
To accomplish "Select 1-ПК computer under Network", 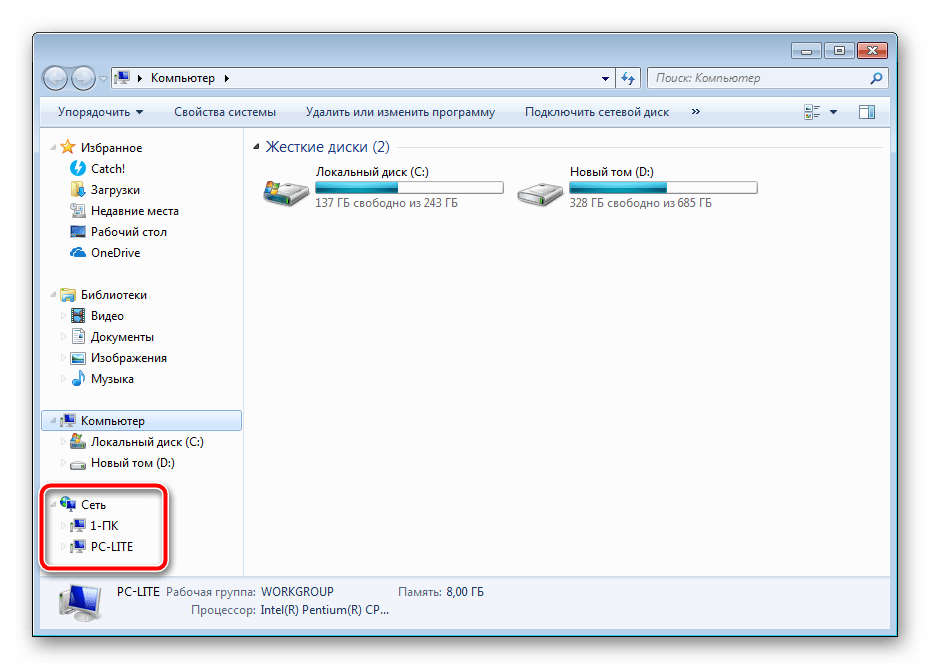I will 104,526.
